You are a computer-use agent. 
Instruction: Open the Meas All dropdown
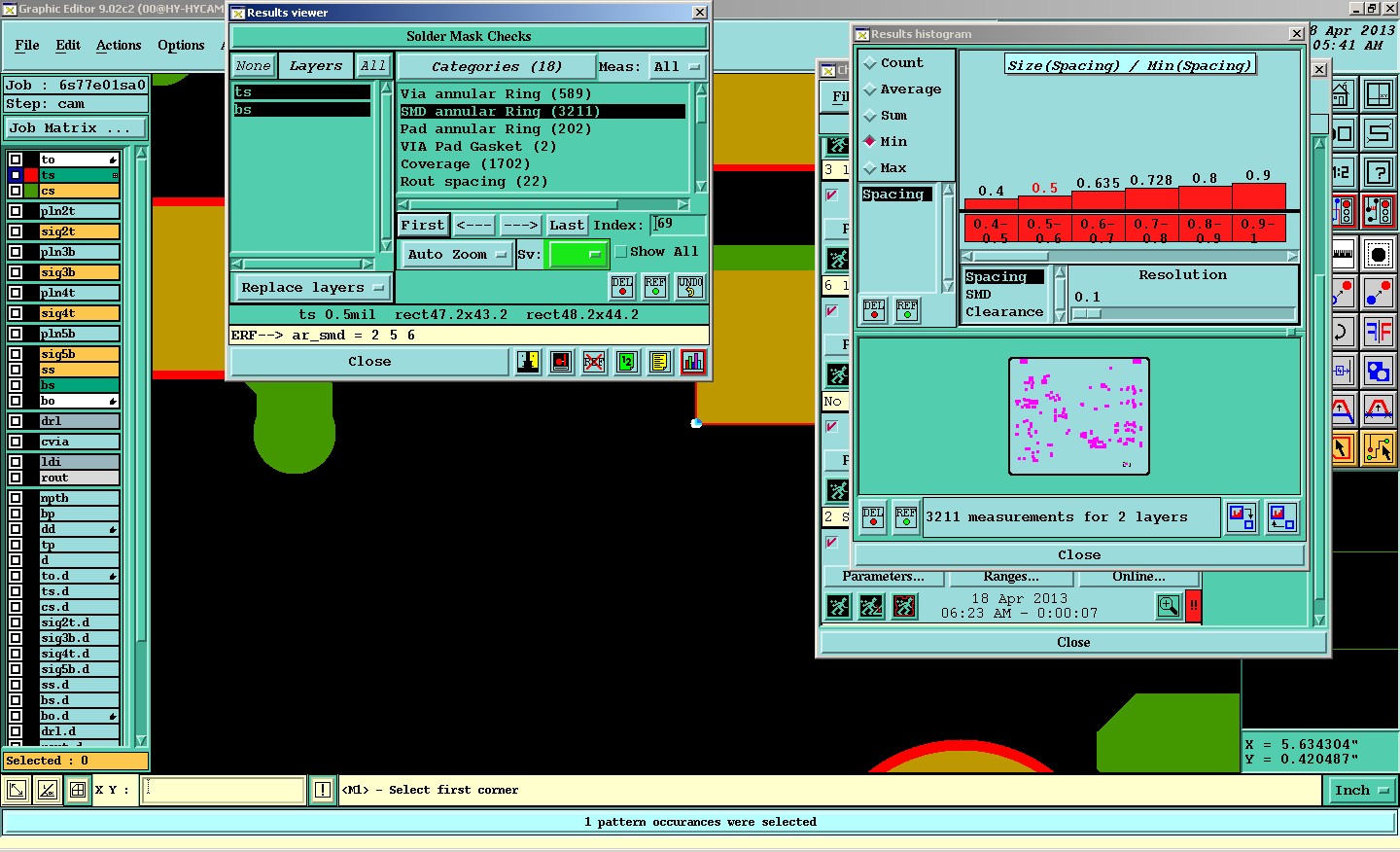[677, 67]
